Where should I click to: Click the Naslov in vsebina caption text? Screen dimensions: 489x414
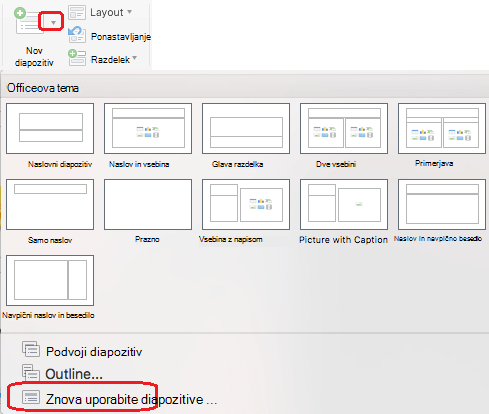click(x=139, y=164)
